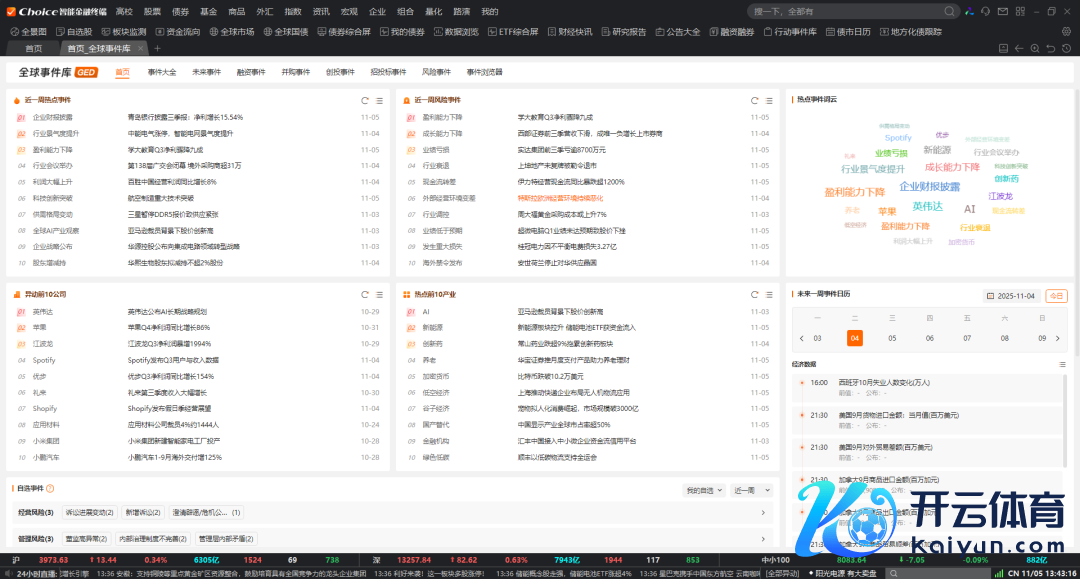Screen dimensions: 1080x579
Task: Open 板块监测 from the shortcut toolbar
Action: pos(123,32)
